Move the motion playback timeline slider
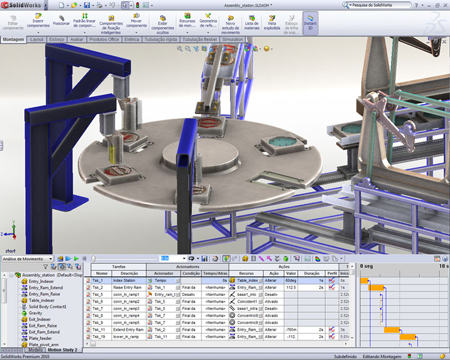The height and width of the screenshot is (360, 450). click(94, 259)
